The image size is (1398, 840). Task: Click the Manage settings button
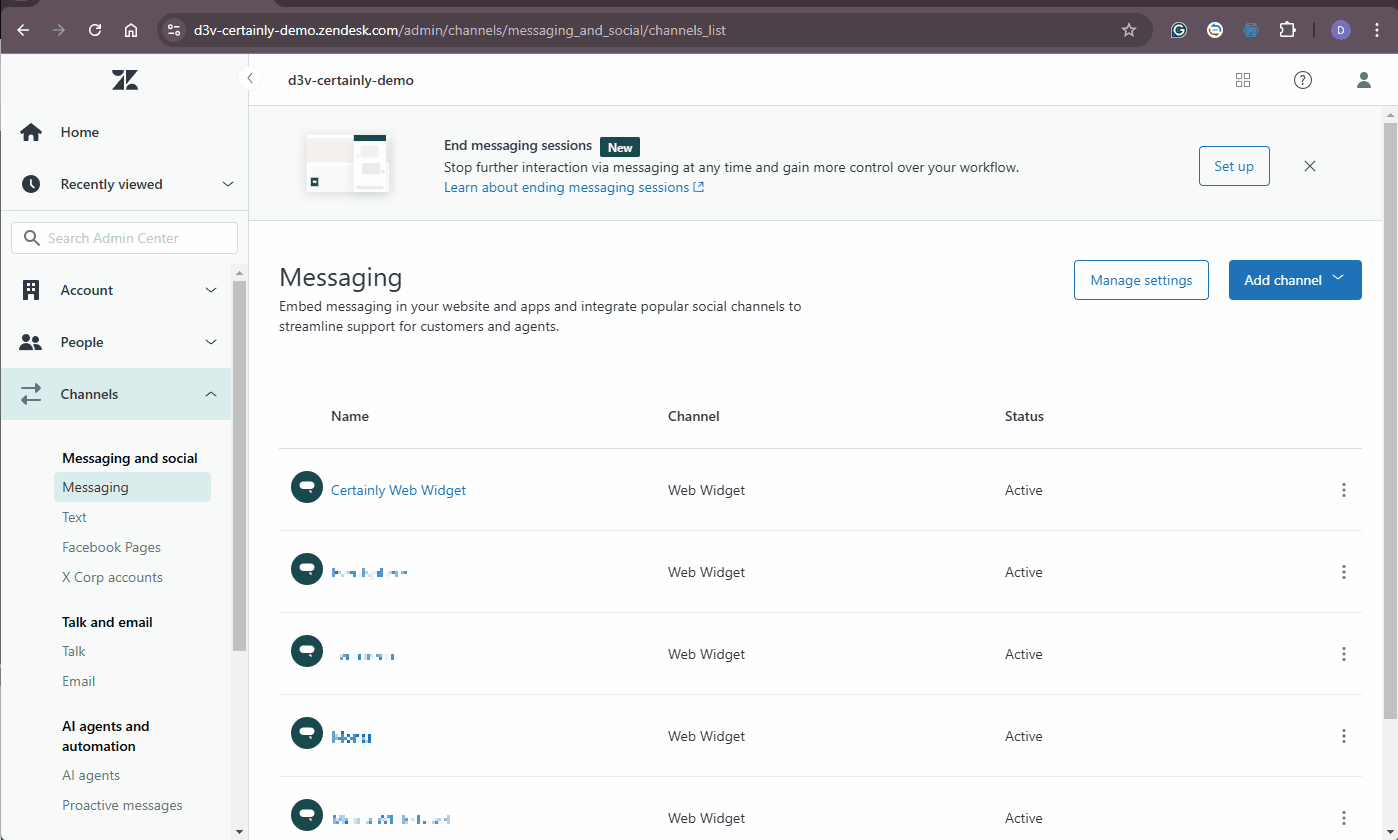pos(1141,280)
